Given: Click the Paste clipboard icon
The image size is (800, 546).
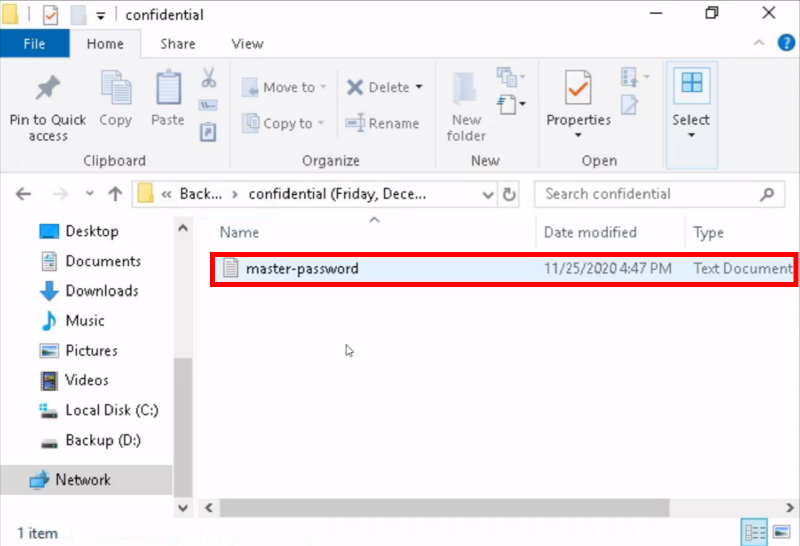Looking at the screenshot, I should click(168, 88).
